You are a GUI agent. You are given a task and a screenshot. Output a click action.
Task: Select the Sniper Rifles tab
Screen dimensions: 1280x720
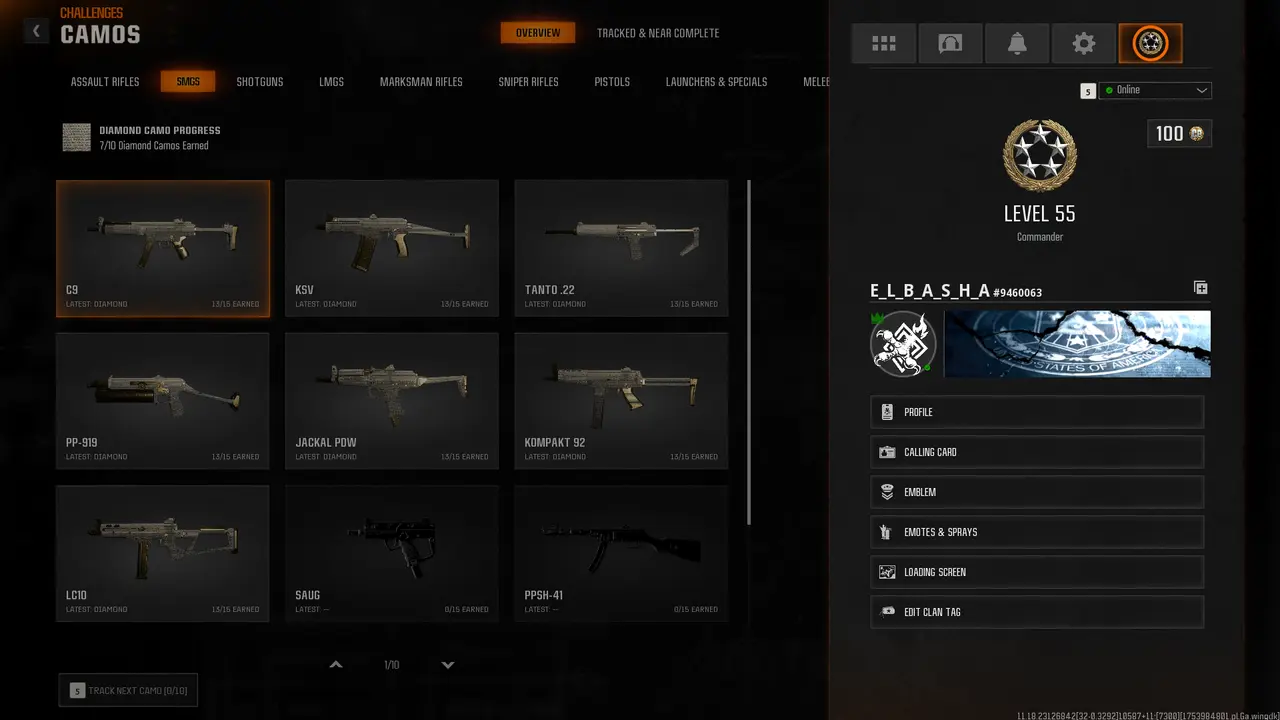[x=529, y=82]
